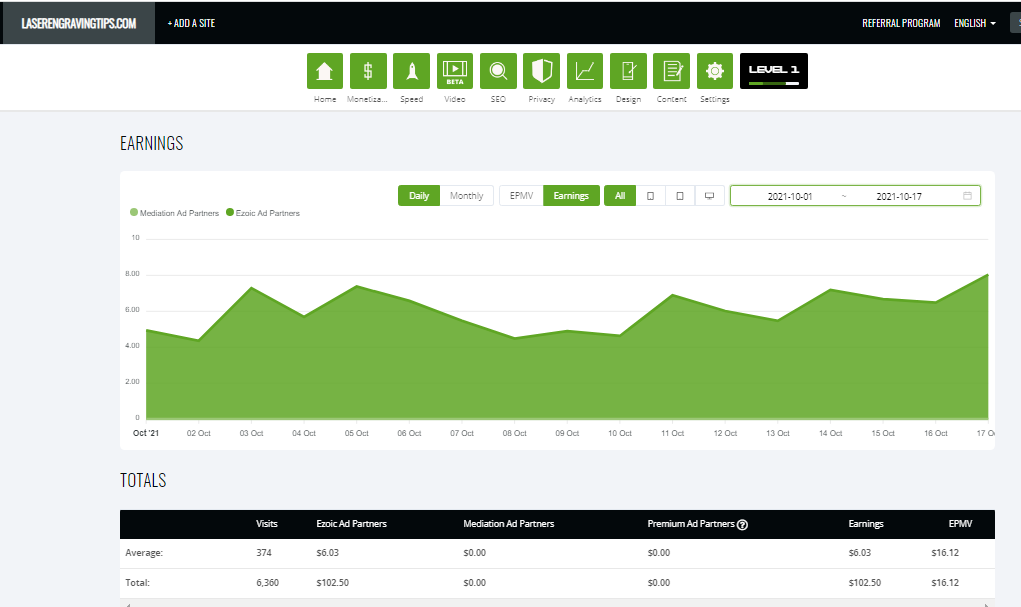
Task: Click end date 2021-10-17 field
Action: [x=899, y=196]
